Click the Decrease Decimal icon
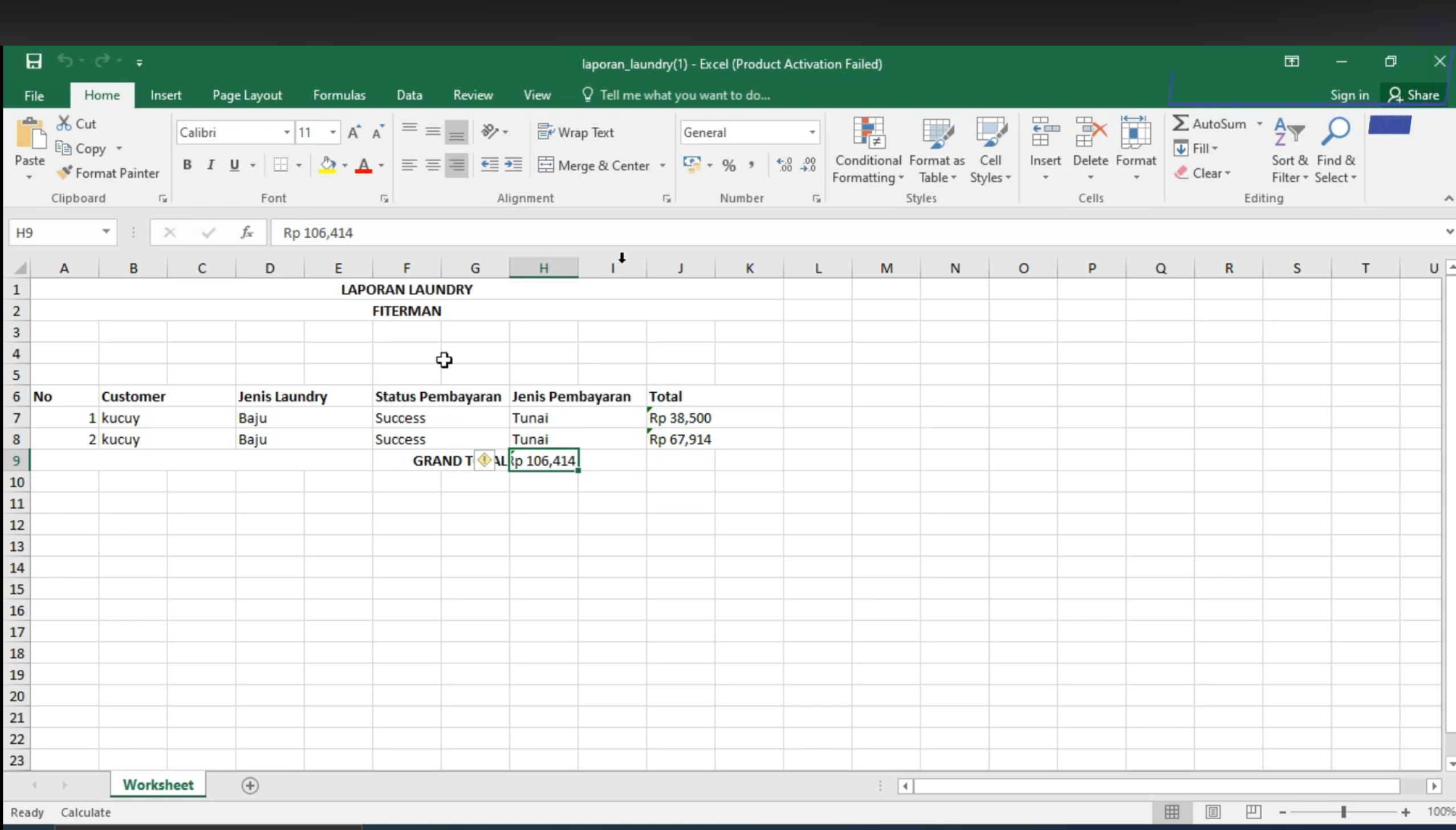This screenshot has width=1456, height=830. coord(808,165)
